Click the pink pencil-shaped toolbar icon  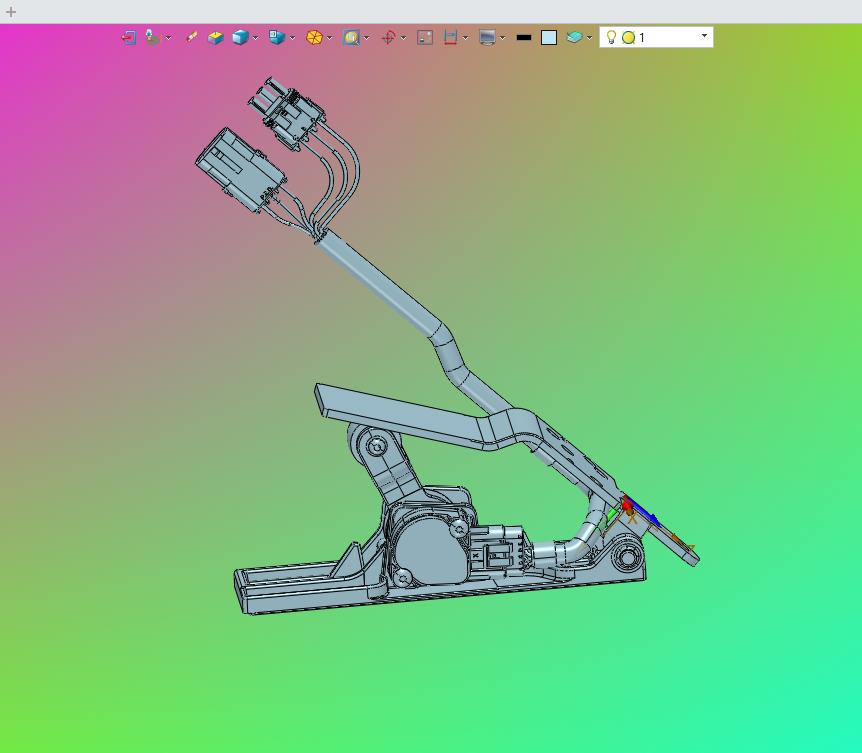click(191, 37)
